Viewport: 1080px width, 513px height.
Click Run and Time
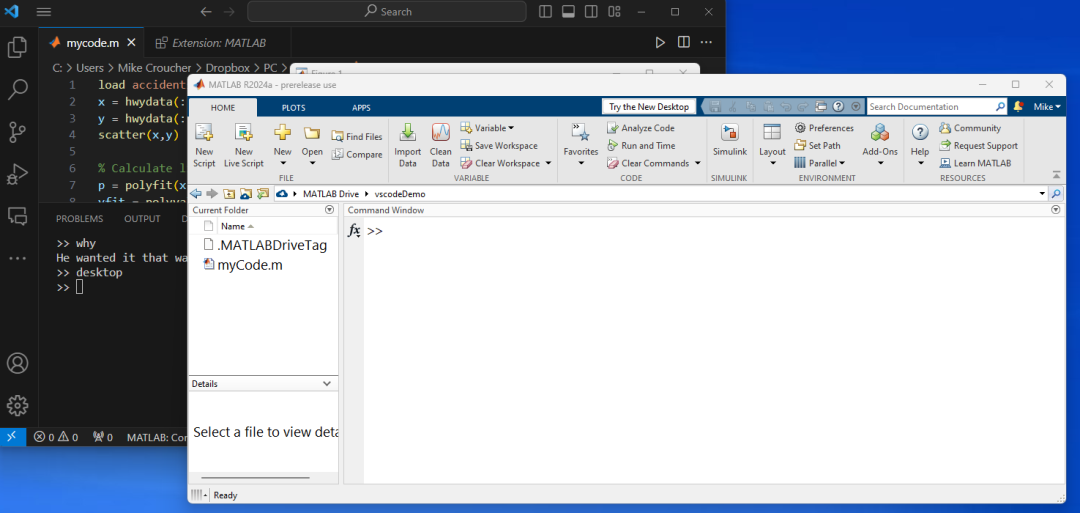[641, 145]
